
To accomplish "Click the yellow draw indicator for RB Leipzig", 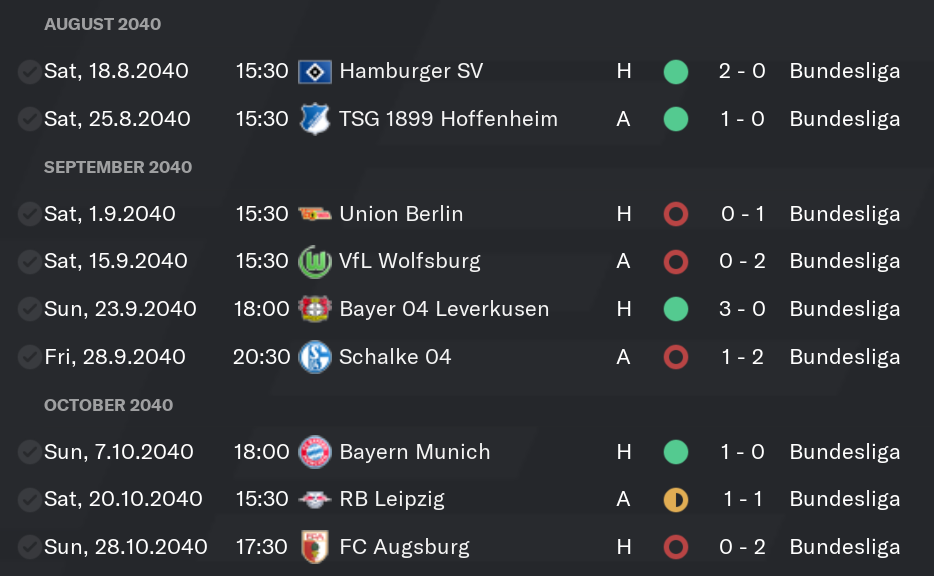I will [x=676, y=499].
